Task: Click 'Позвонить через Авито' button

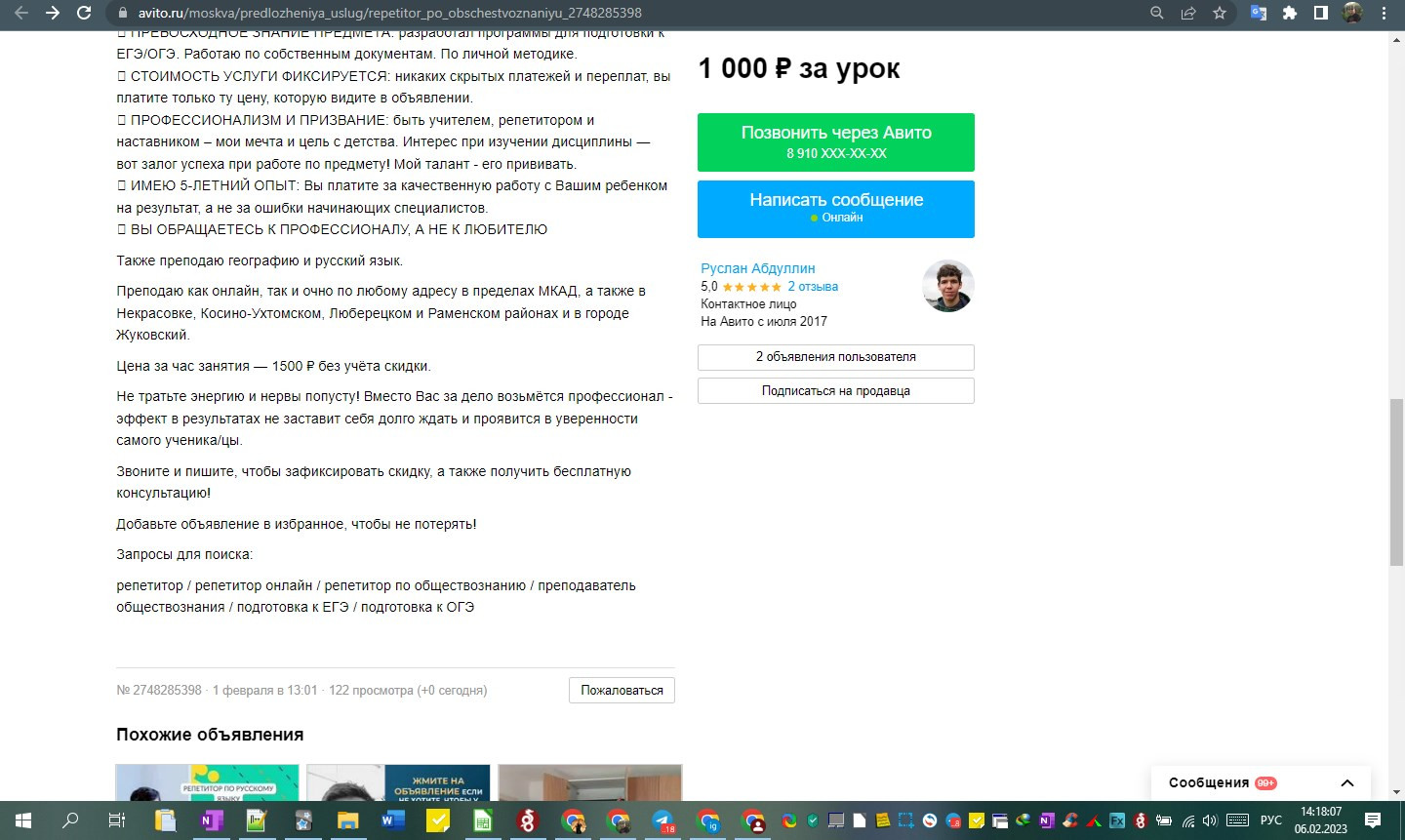Action: [x=836, y=142]
